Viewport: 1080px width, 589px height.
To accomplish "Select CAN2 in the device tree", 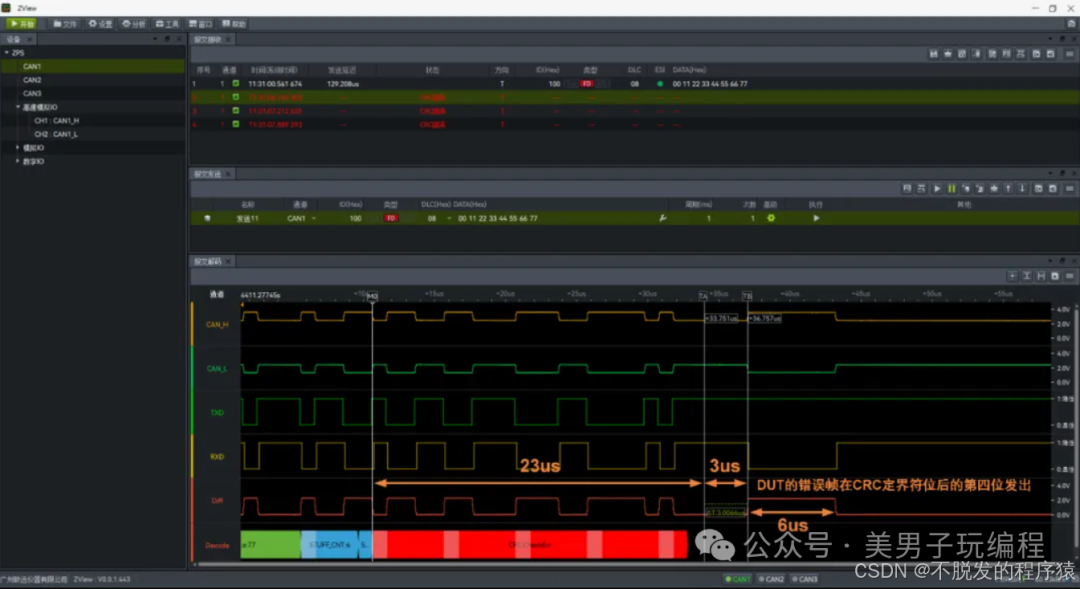I will tap(32, 80).
